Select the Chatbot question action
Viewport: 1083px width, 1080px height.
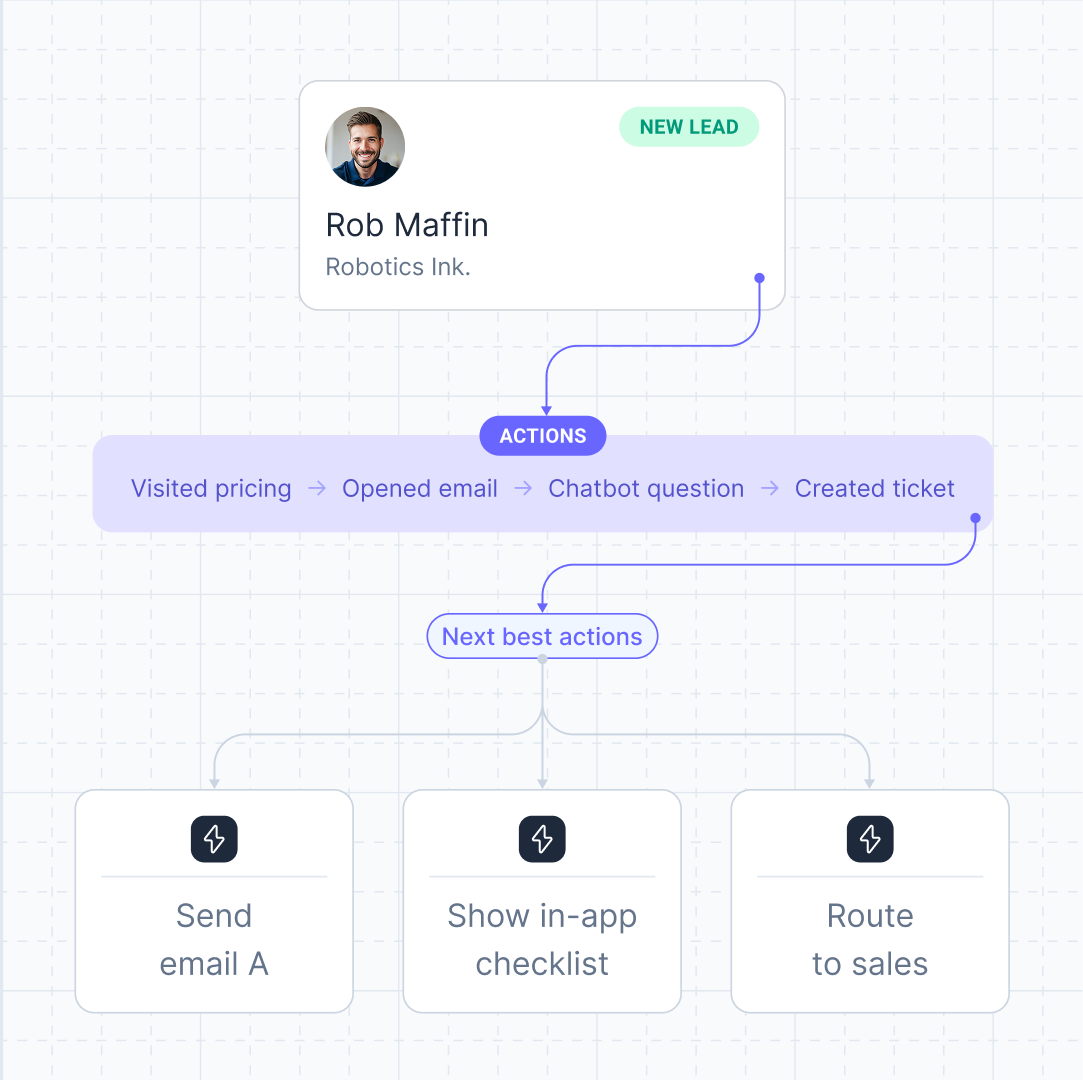[x=646, y=489]
